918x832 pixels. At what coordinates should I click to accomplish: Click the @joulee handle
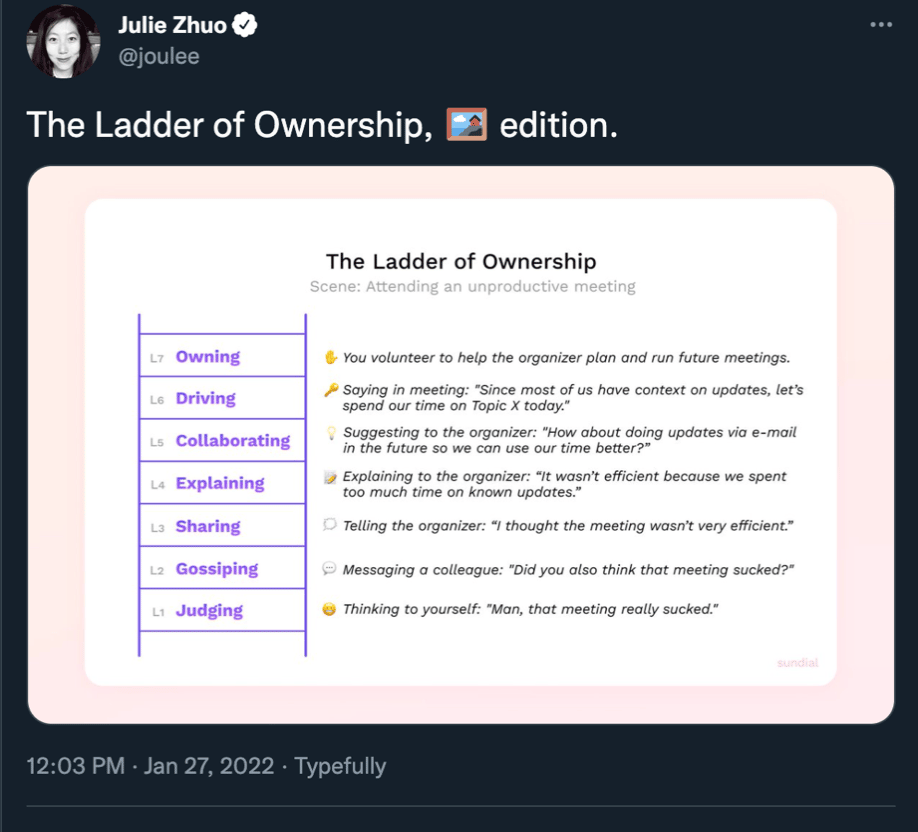point(159,56)
